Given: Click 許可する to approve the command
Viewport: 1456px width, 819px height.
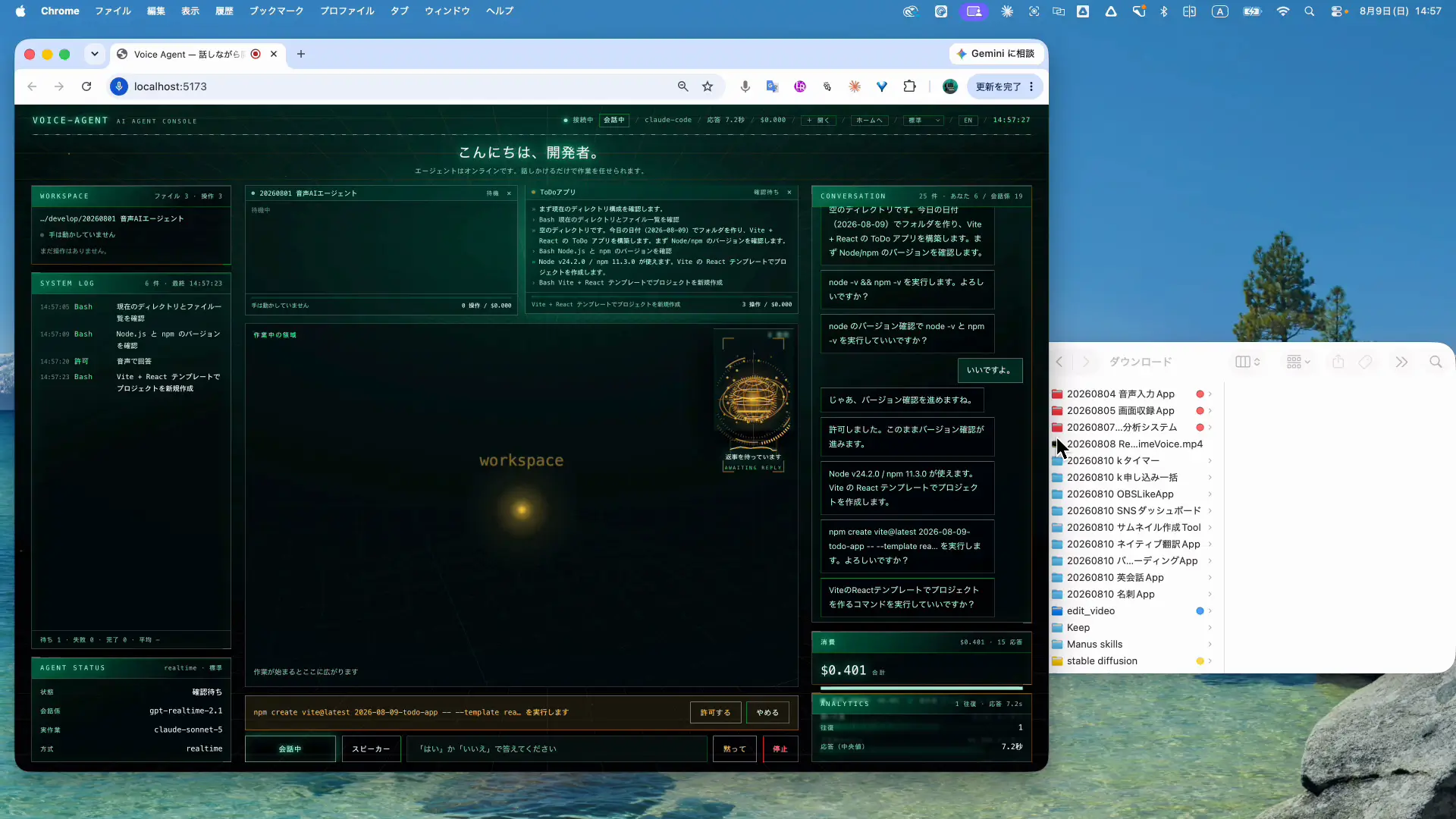Looking at the screenshot, I should click(715, 712).
